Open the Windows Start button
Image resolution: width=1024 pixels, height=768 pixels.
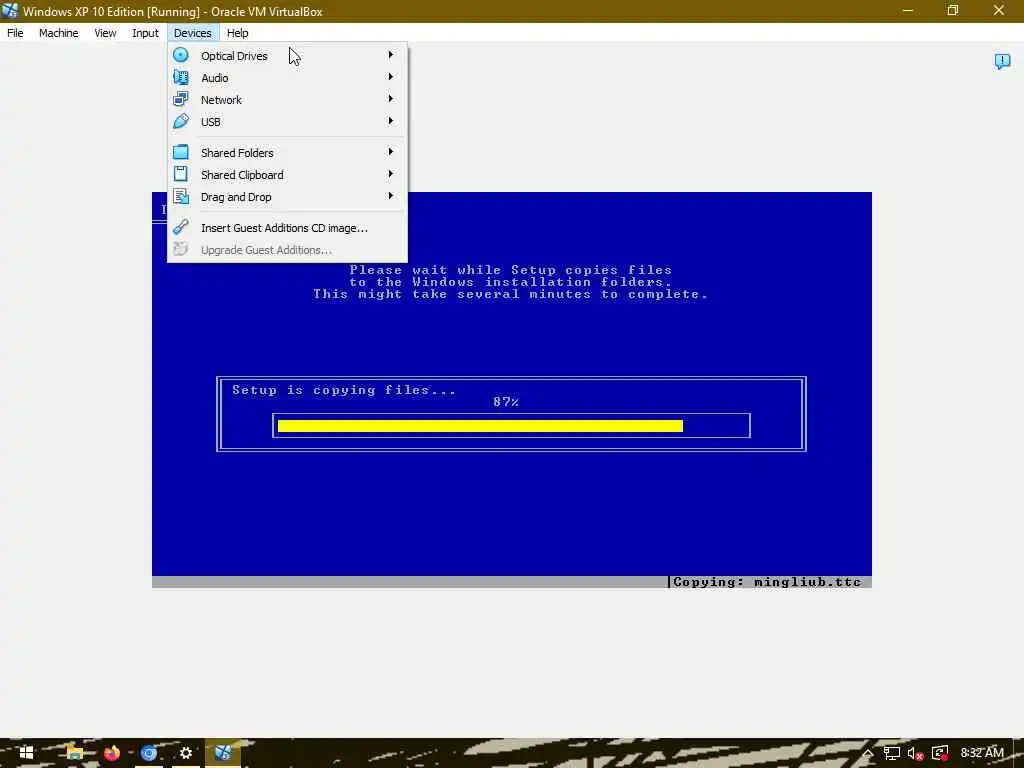coord(26,753)
